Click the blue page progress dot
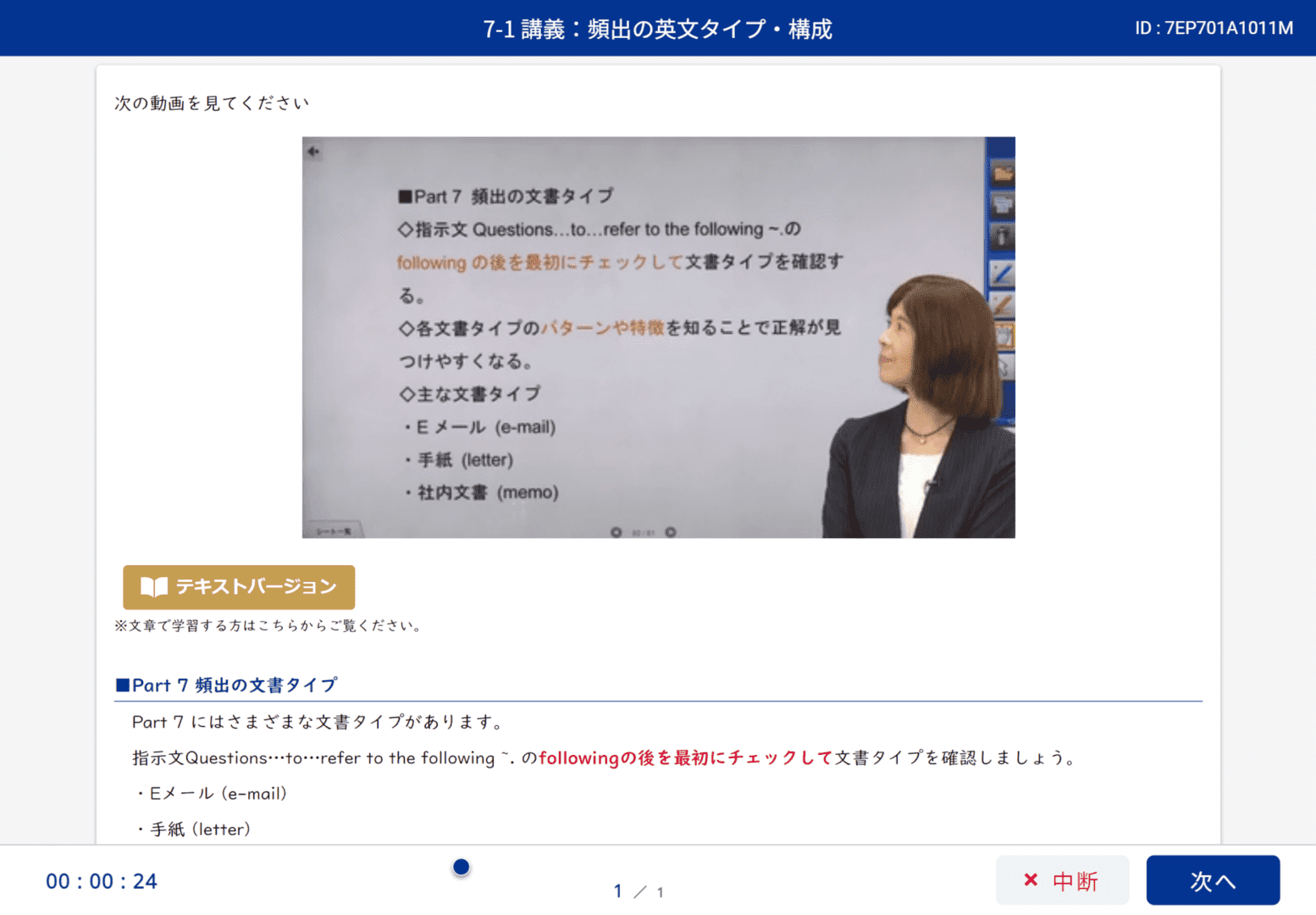Viewport: 1316px width, 915px height. pyautogui.click(x=461, y=867)
